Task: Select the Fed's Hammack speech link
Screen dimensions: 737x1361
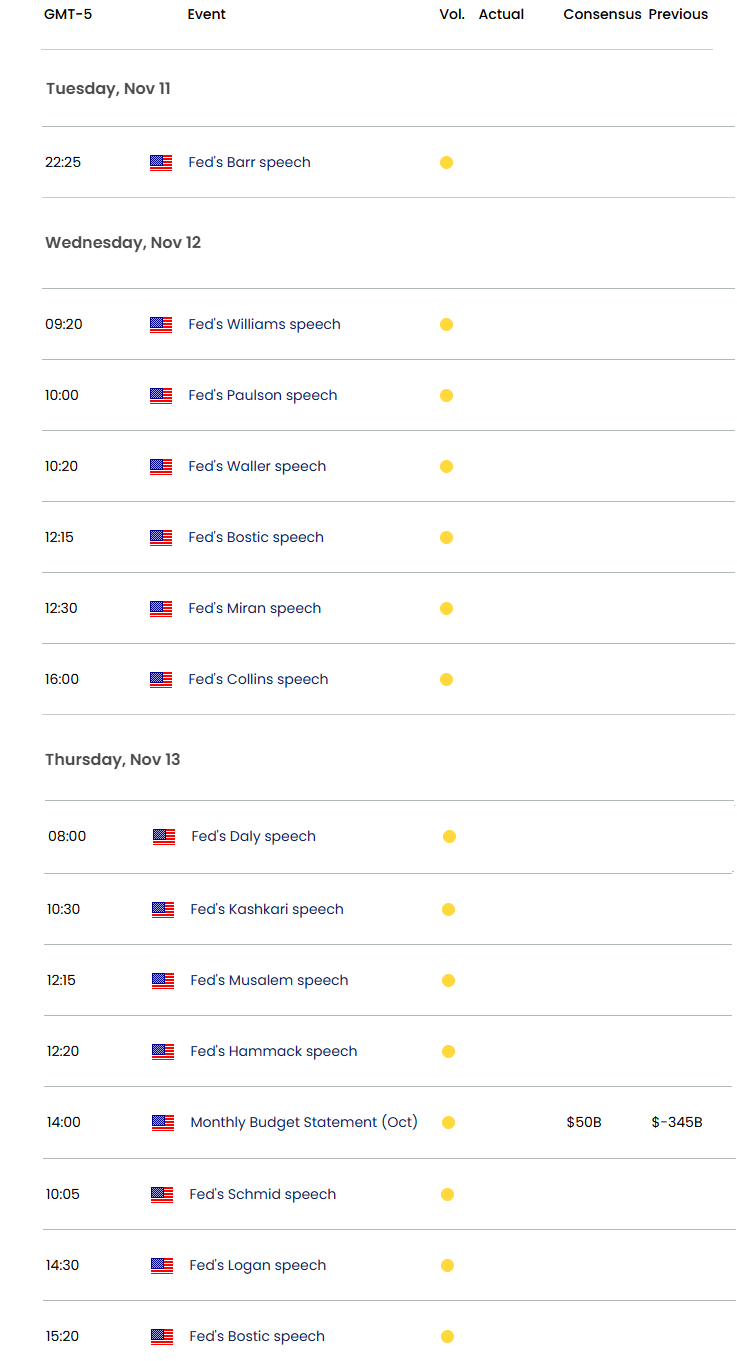Action: 273,1052
